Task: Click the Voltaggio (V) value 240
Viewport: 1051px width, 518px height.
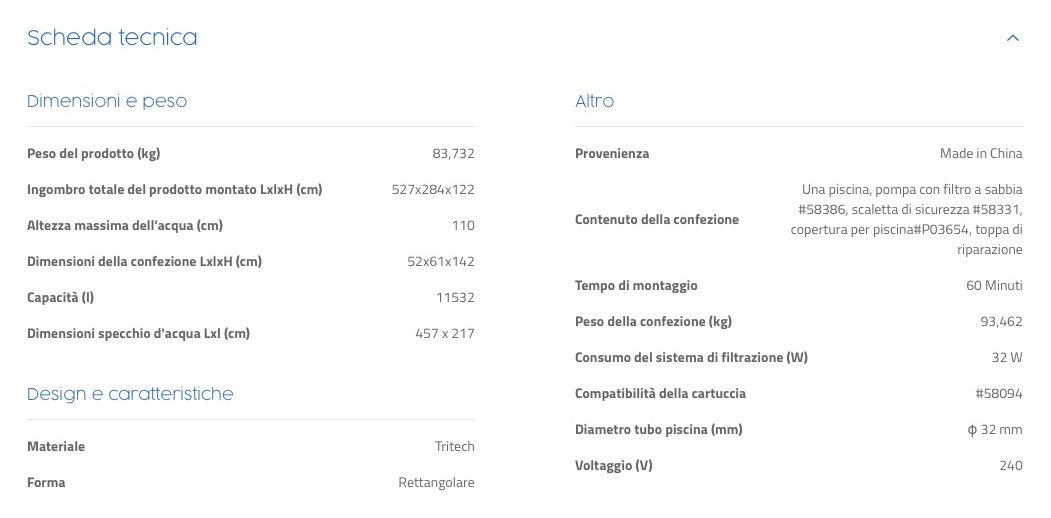Action: click(1011, 465)
